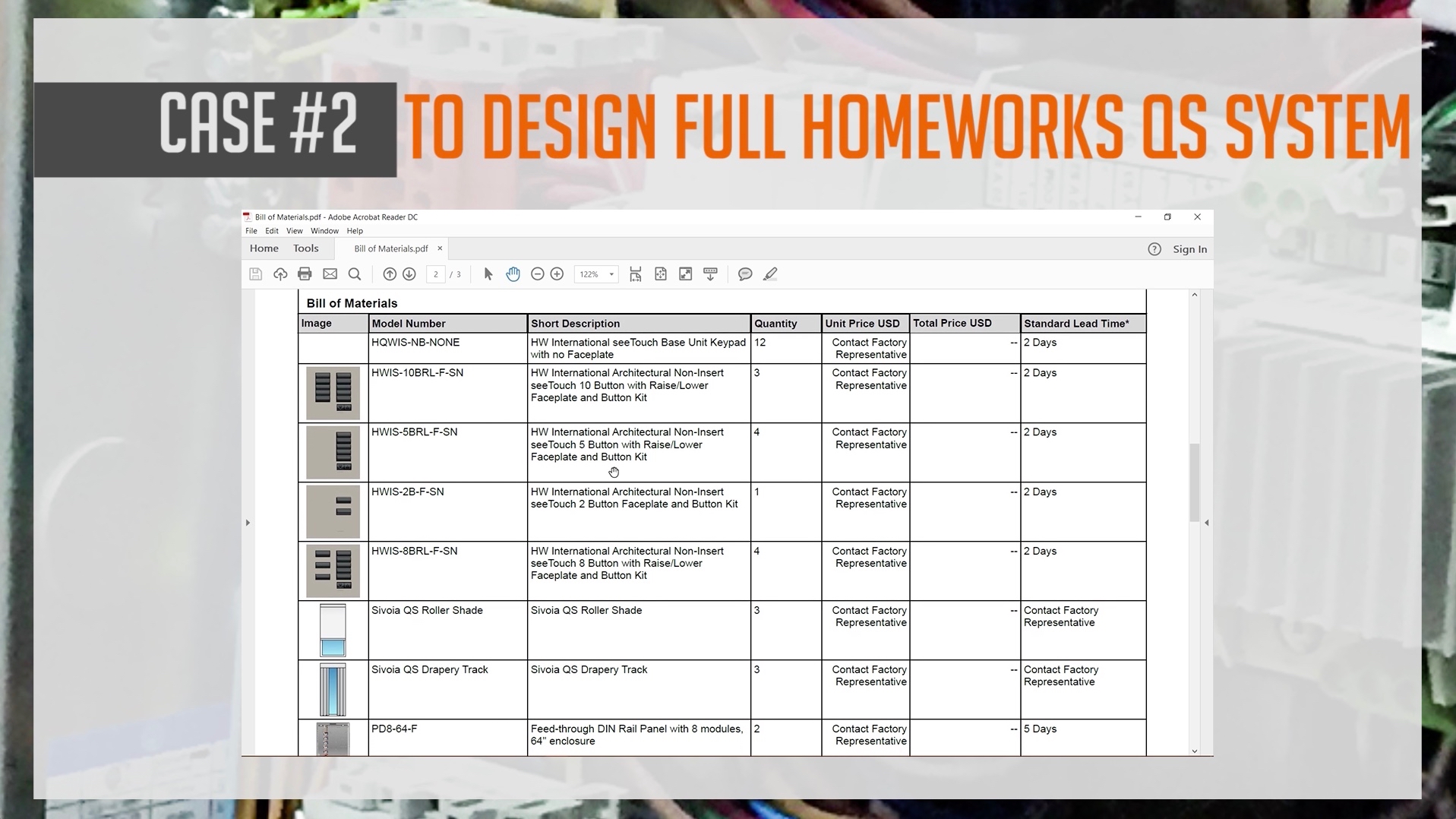
Task: Go to previous page arrow icon
Action: (390, 274)
